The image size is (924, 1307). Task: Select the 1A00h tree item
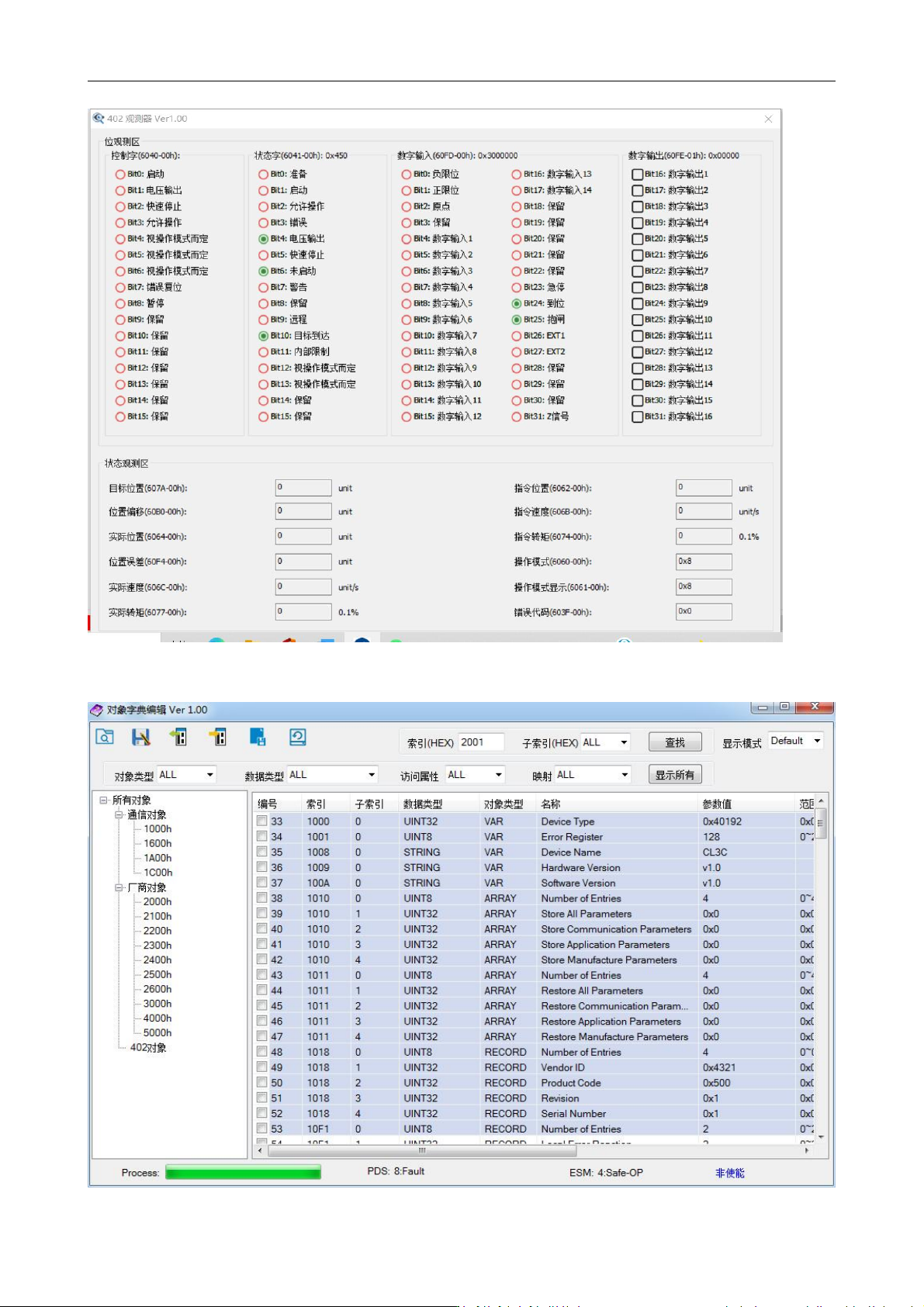pyautogui.click(x=157, y=858)
